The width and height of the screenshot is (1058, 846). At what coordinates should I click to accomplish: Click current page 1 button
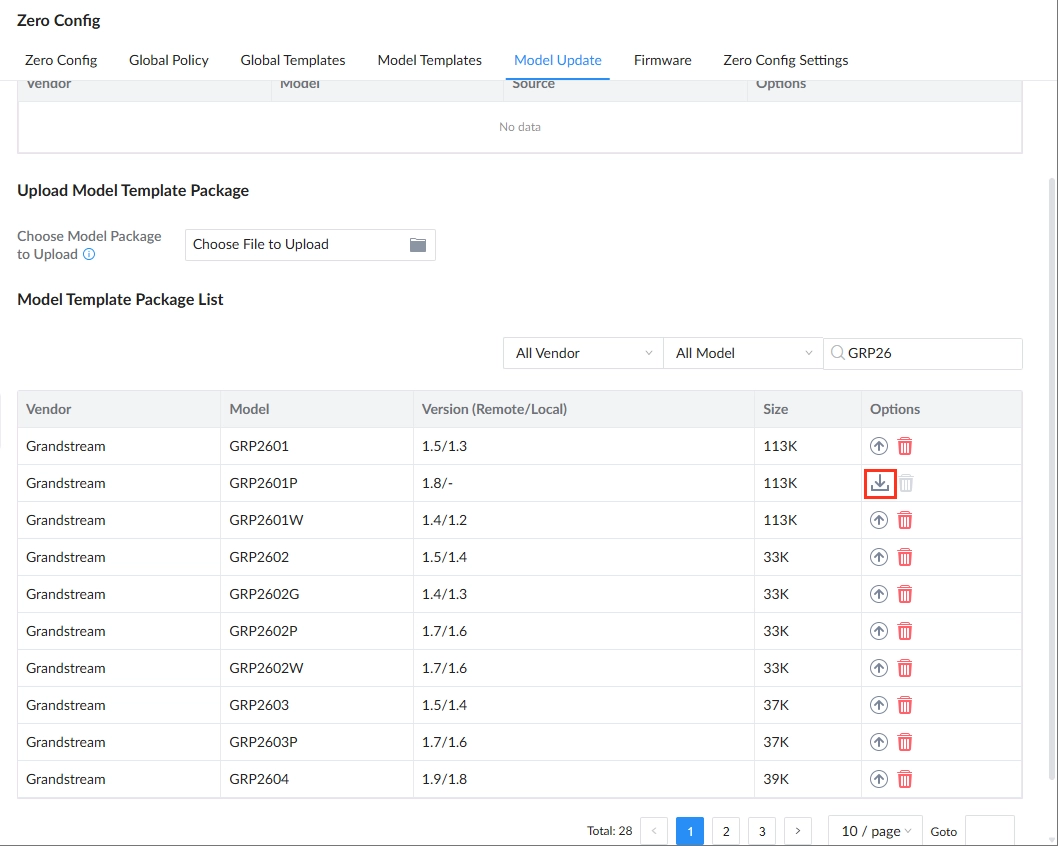click(690, 831)
